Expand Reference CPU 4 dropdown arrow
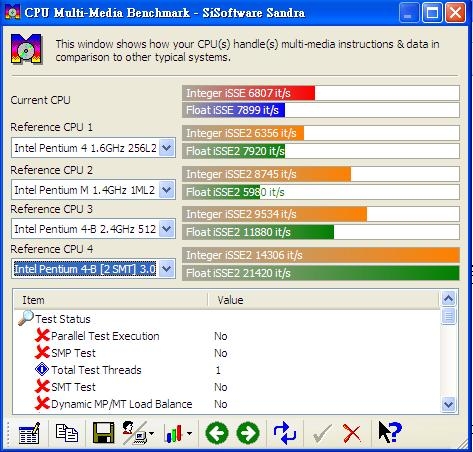 167,269
